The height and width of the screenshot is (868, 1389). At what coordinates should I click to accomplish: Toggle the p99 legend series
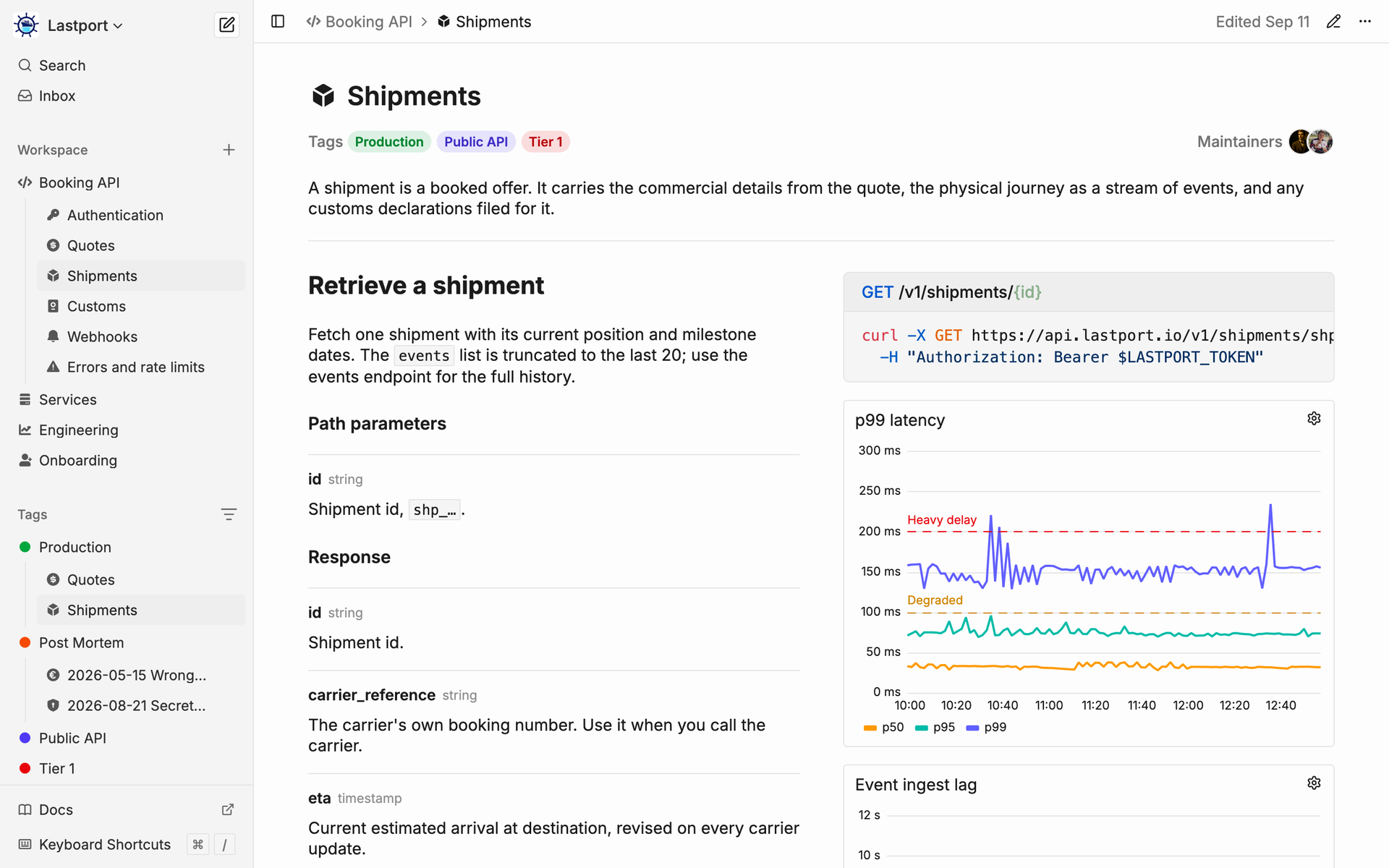click(x=987, y=727)
